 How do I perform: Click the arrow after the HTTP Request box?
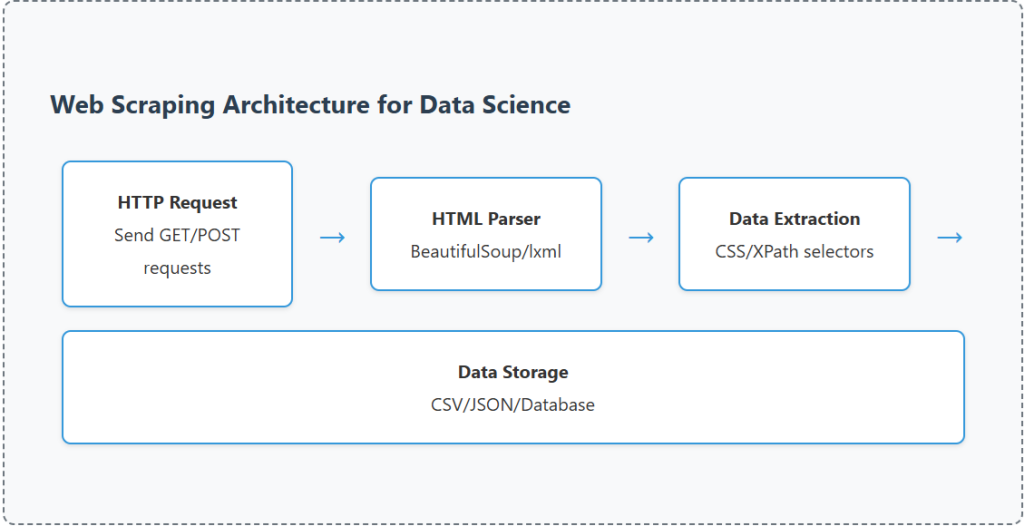click(332, 237)
